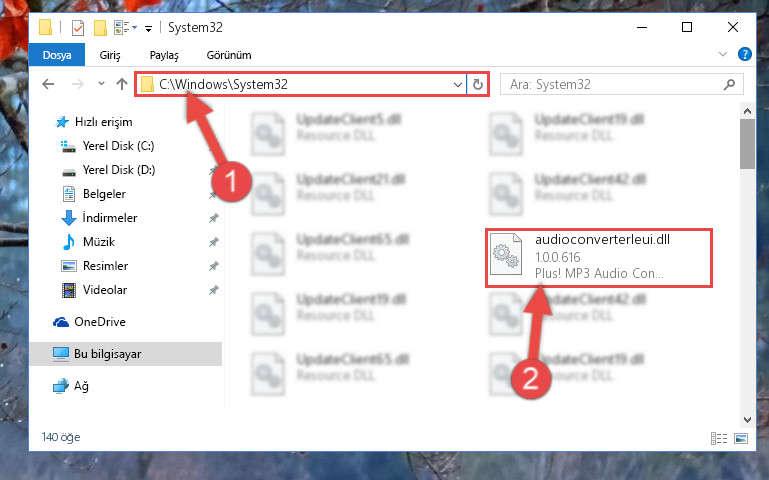Screen dimensions: 769x480
Task: Expand the address bar history dropdown
Action: coord(458,85)
